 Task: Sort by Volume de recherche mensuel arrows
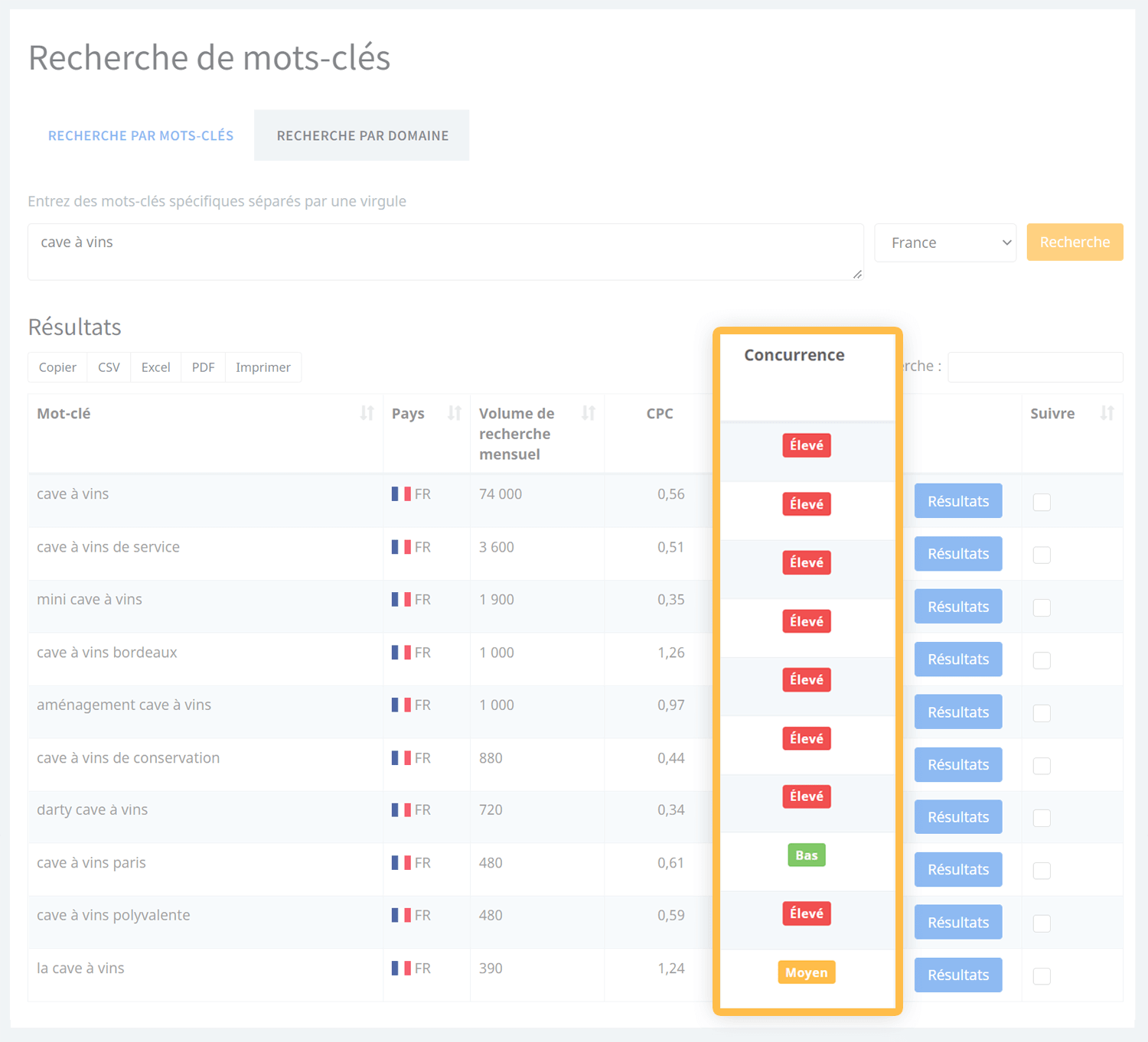[x=588, y=414]
